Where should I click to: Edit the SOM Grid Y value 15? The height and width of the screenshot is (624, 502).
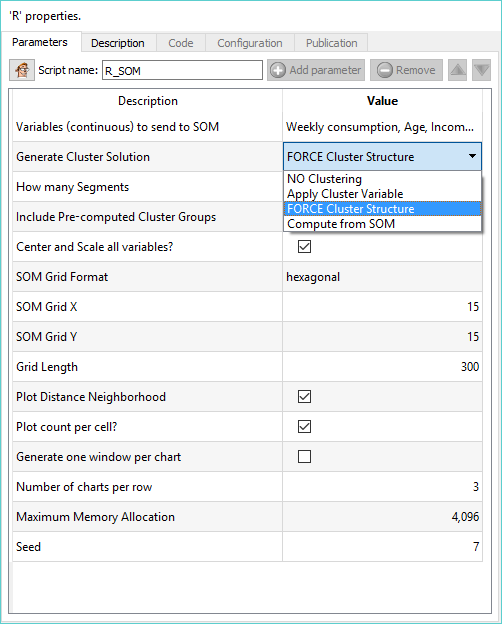382,337
